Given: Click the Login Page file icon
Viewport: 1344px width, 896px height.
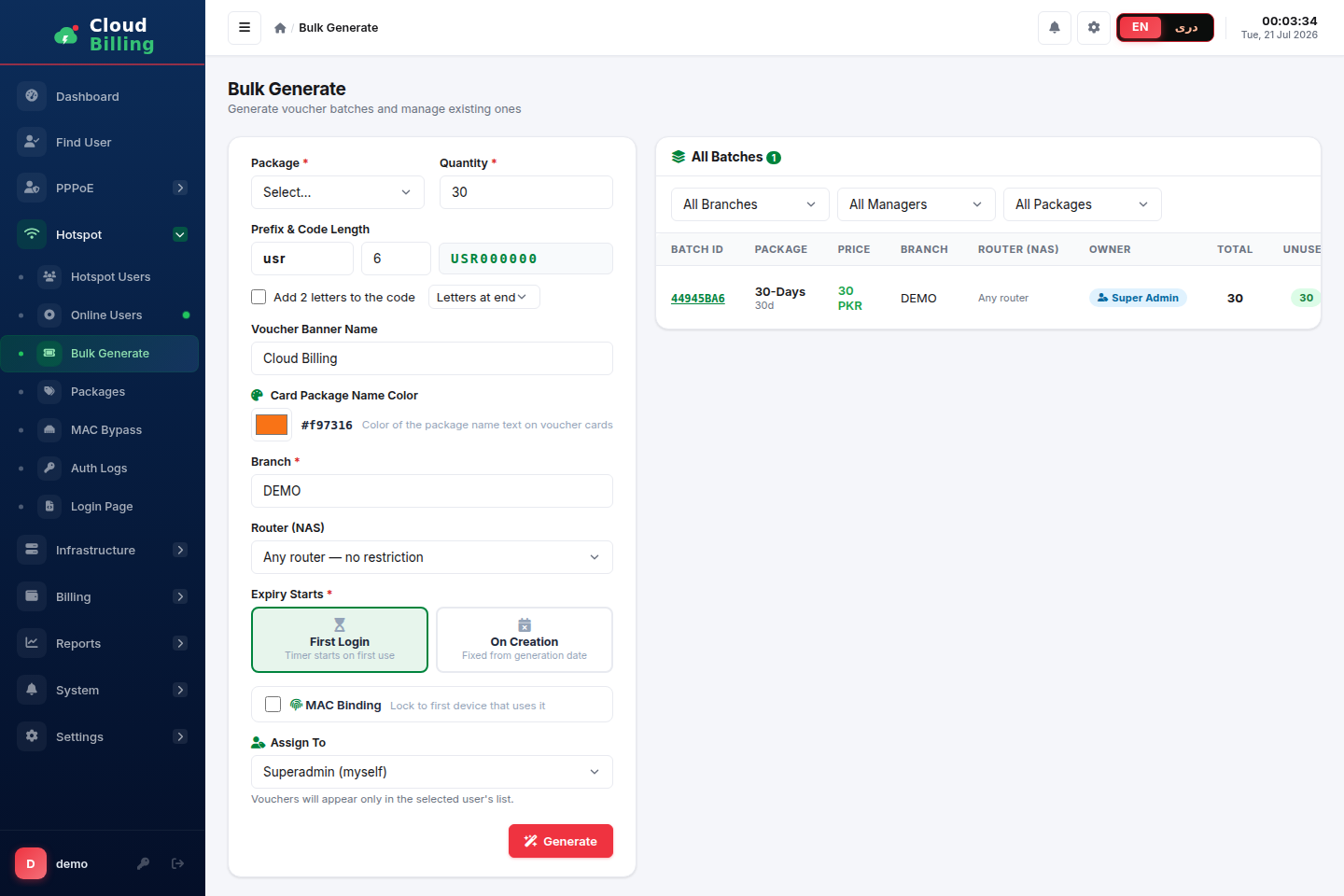Looking at the screenshot, I should 49,506.
